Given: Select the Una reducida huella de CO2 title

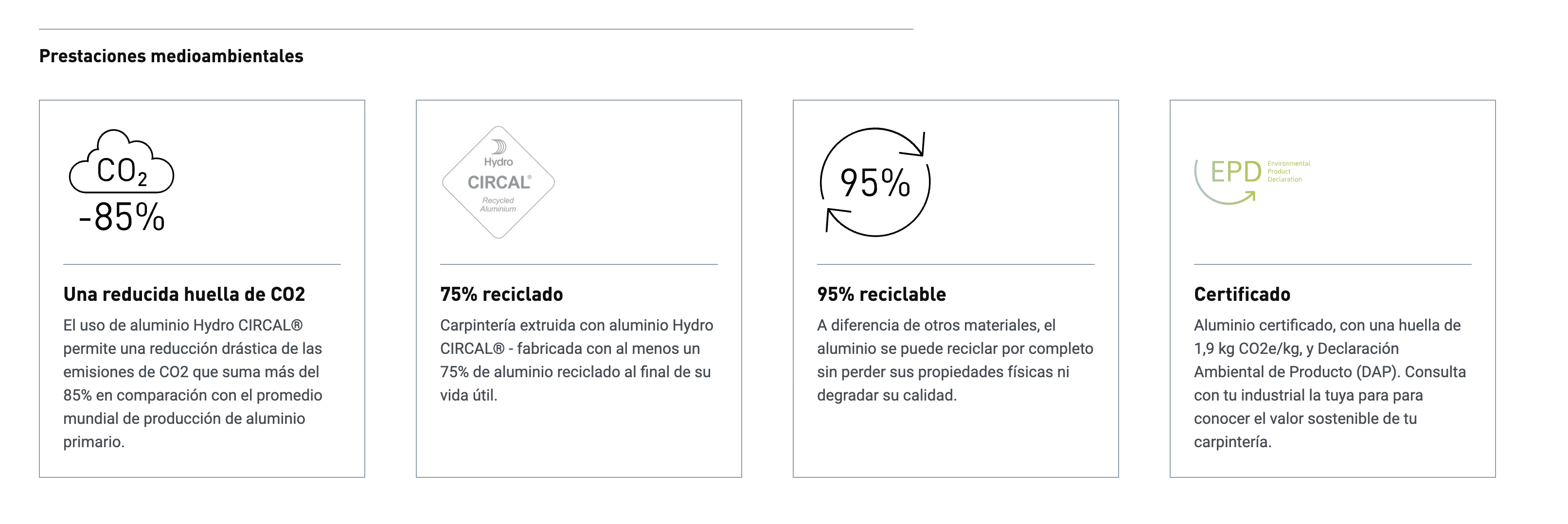Looking at the screenshot, I should 184,294.
